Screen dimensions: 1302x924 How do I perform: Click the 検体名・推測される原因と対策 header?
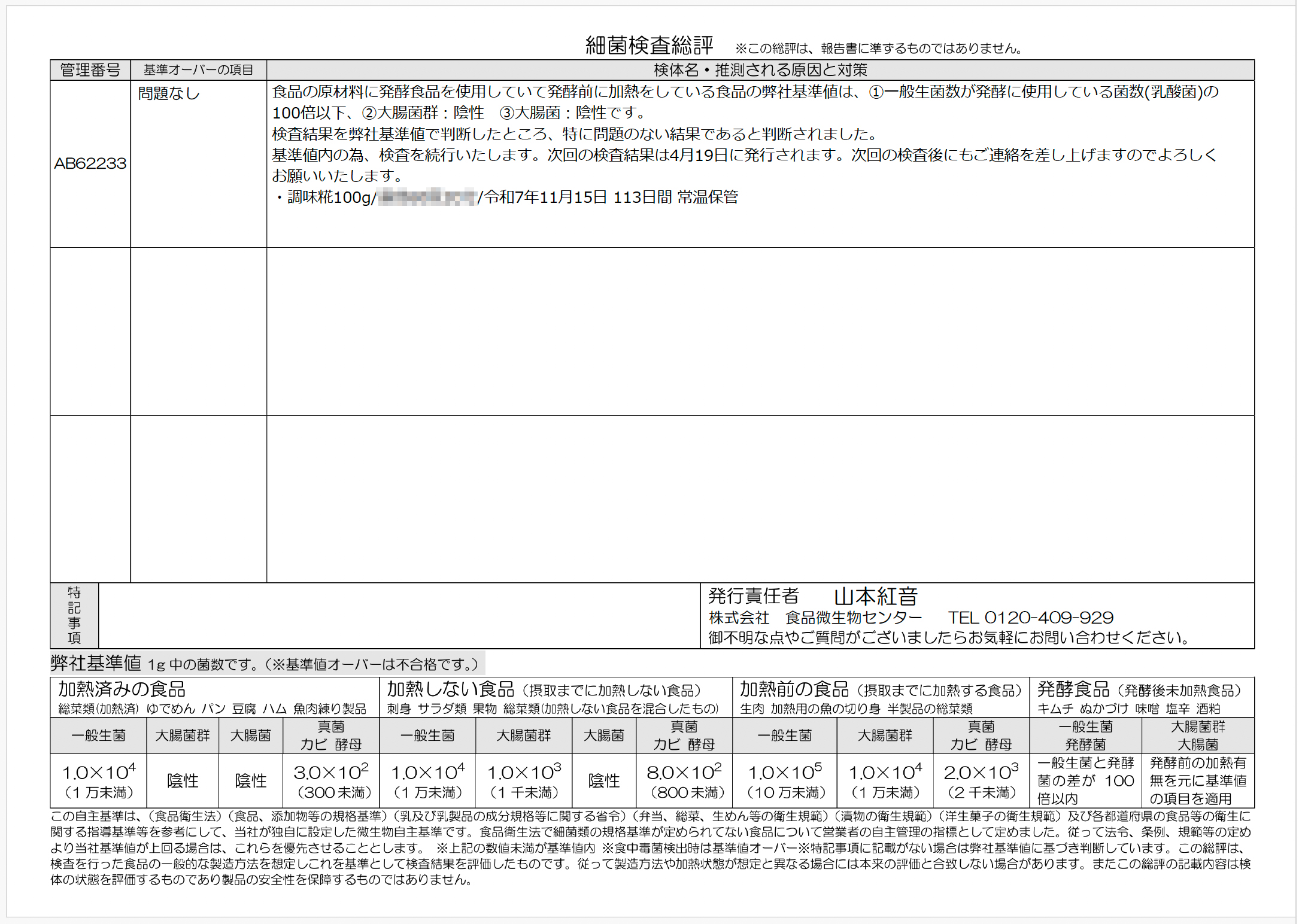pos(760,70)
